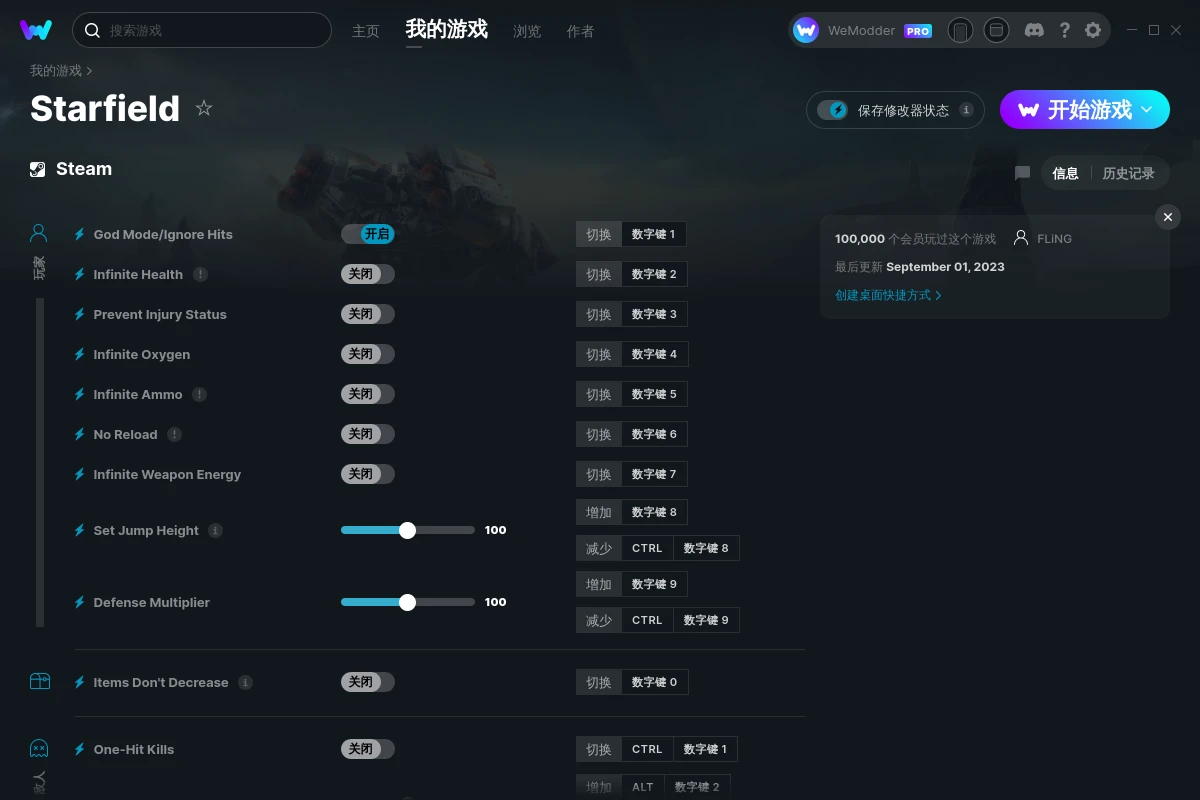Image resolution: width=1200 pixels, height=800 pixels.
Task: Enable Prevent Injury Status toggle
Action: tap(368, 314)
